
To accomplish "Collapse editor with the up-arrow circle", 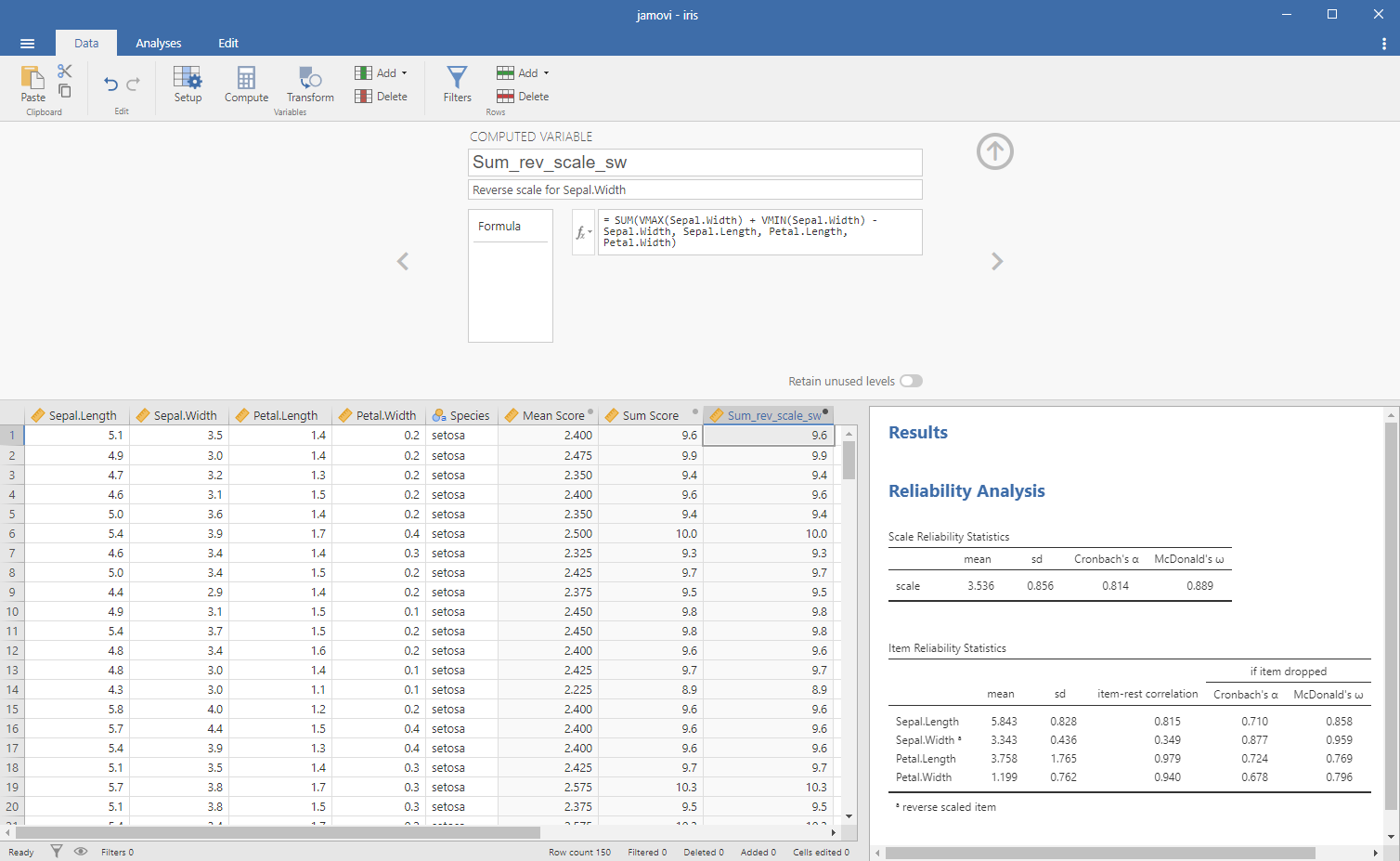I will [x=994, y=151].
